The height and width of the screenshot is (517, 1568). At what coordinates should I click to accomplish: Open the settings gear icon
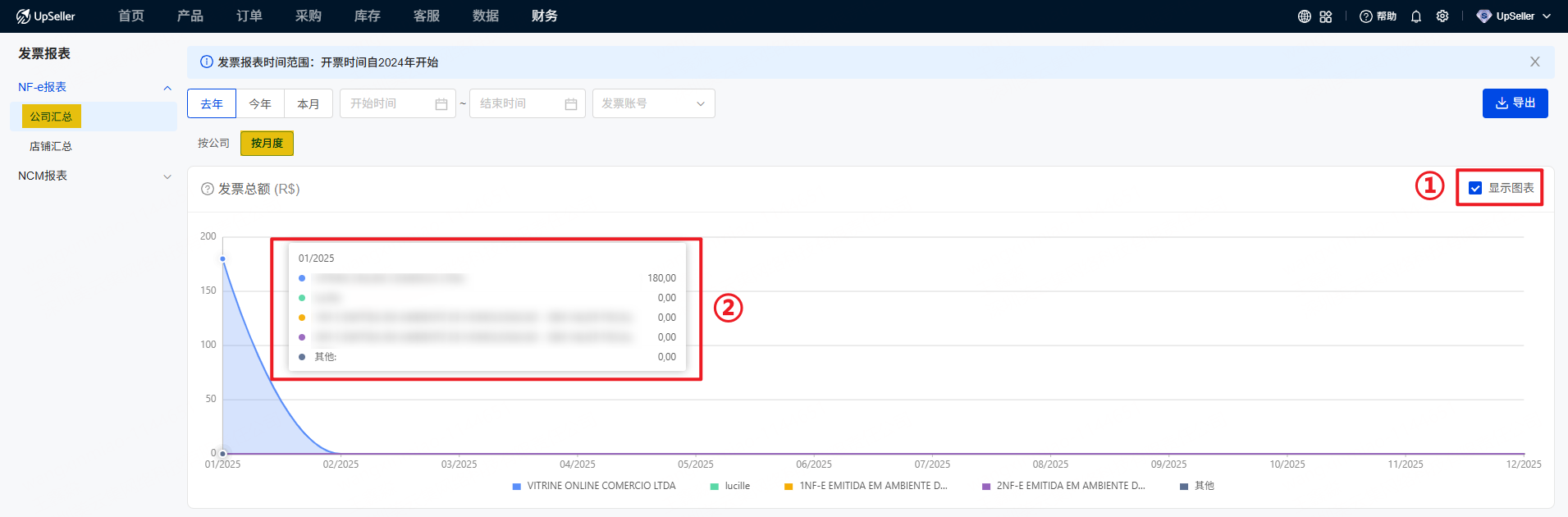[1442, 16]
